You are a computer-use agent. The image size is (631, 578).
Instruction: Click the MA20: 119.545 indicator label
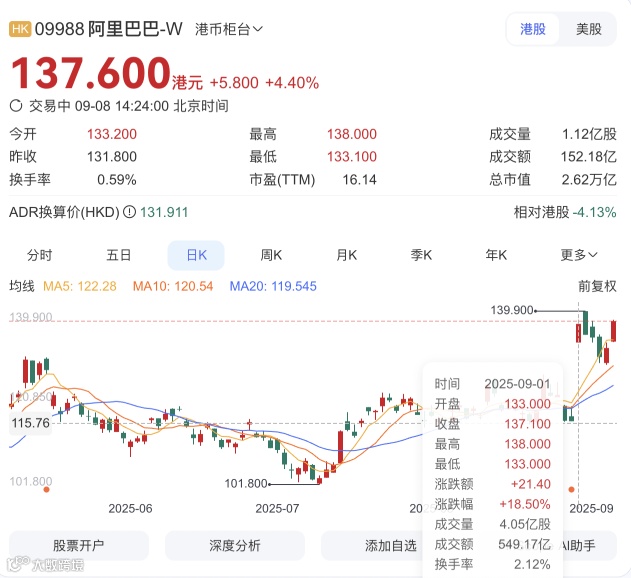[273, 286]
